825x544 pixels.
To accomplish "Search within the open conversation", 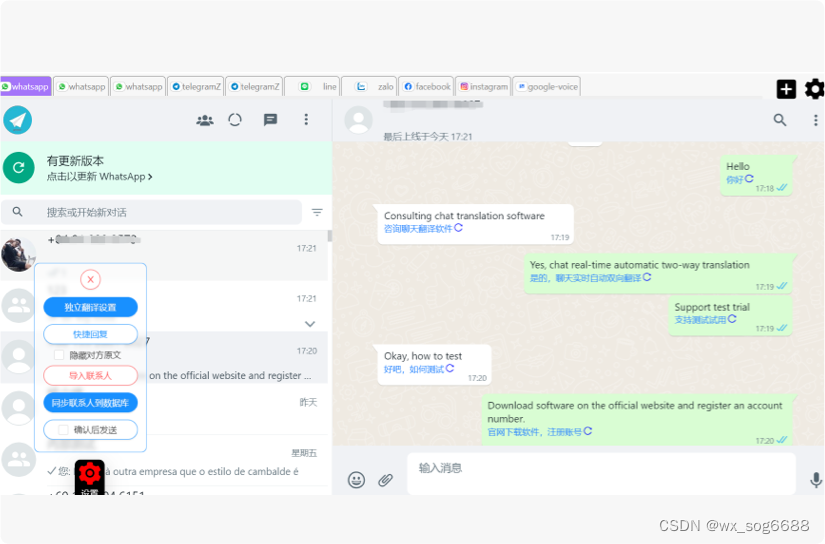I will coord(780,120).
